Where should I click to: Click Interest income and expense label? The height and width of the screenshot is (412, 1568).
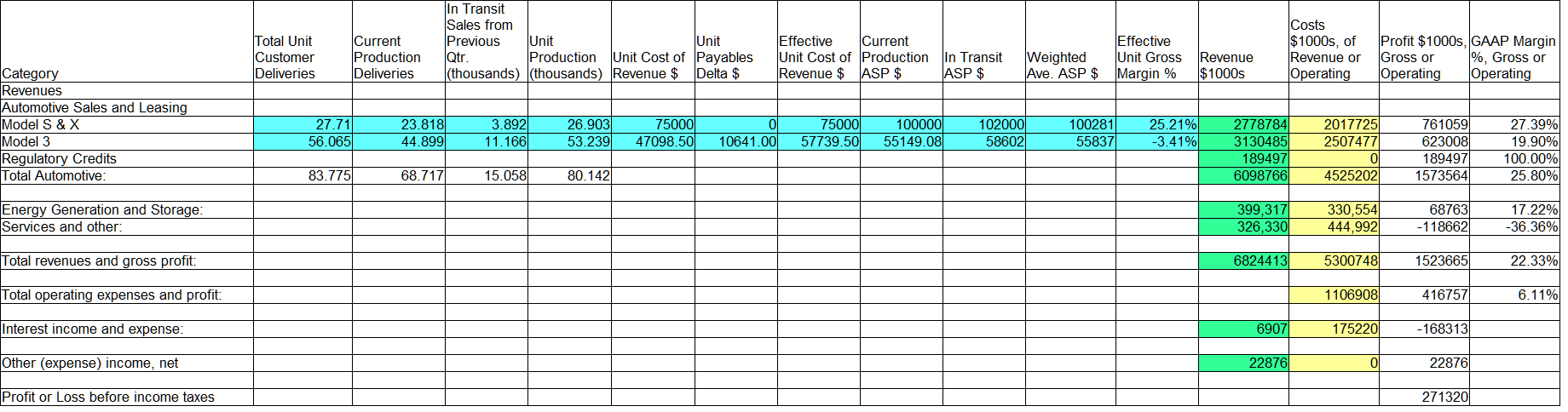click(x=93, y=329)
